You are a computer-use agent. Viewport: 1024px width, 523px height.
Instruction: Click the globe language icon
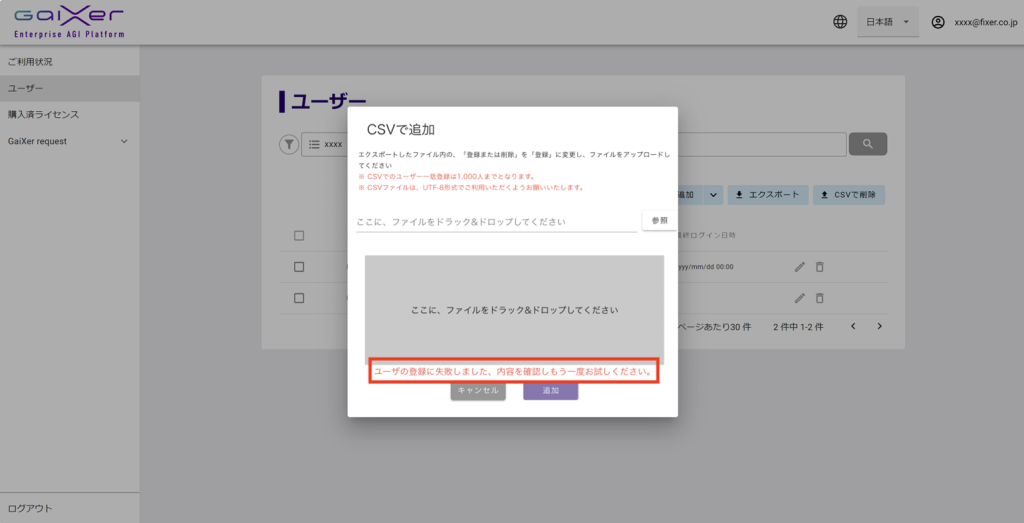(840, 22)
